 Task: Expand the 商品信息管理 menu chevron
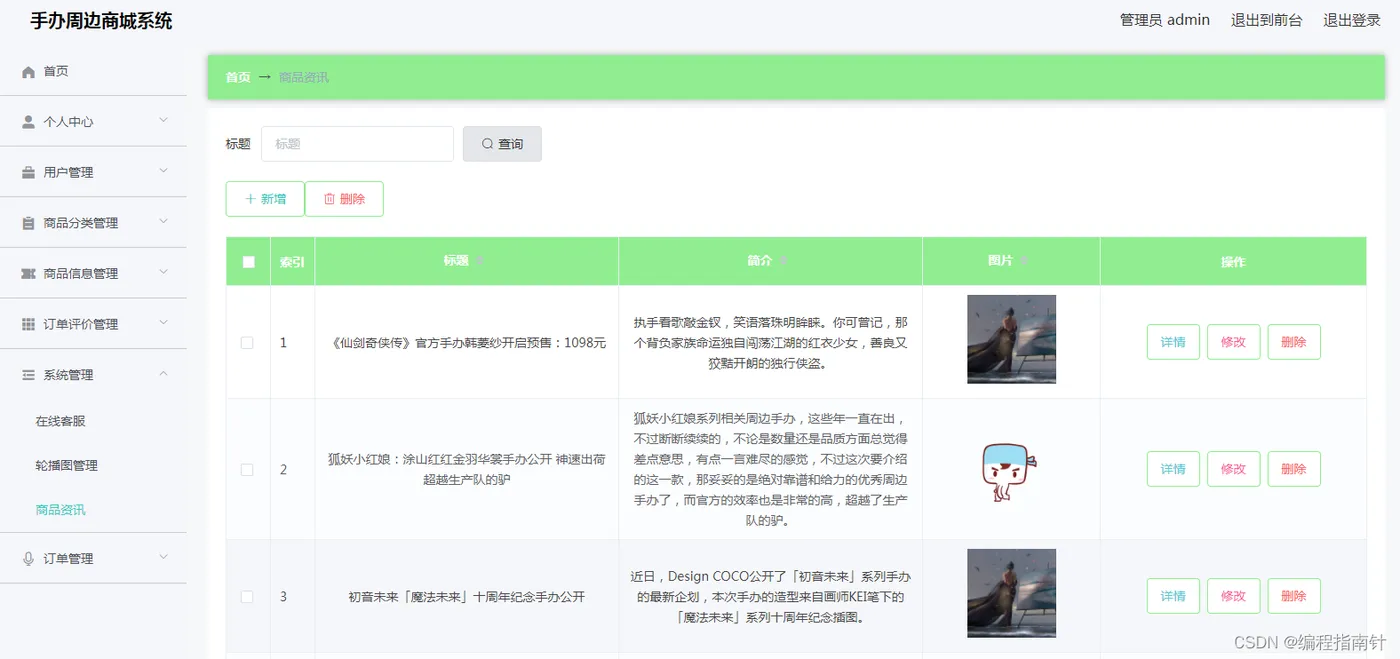tap(164, 273)
